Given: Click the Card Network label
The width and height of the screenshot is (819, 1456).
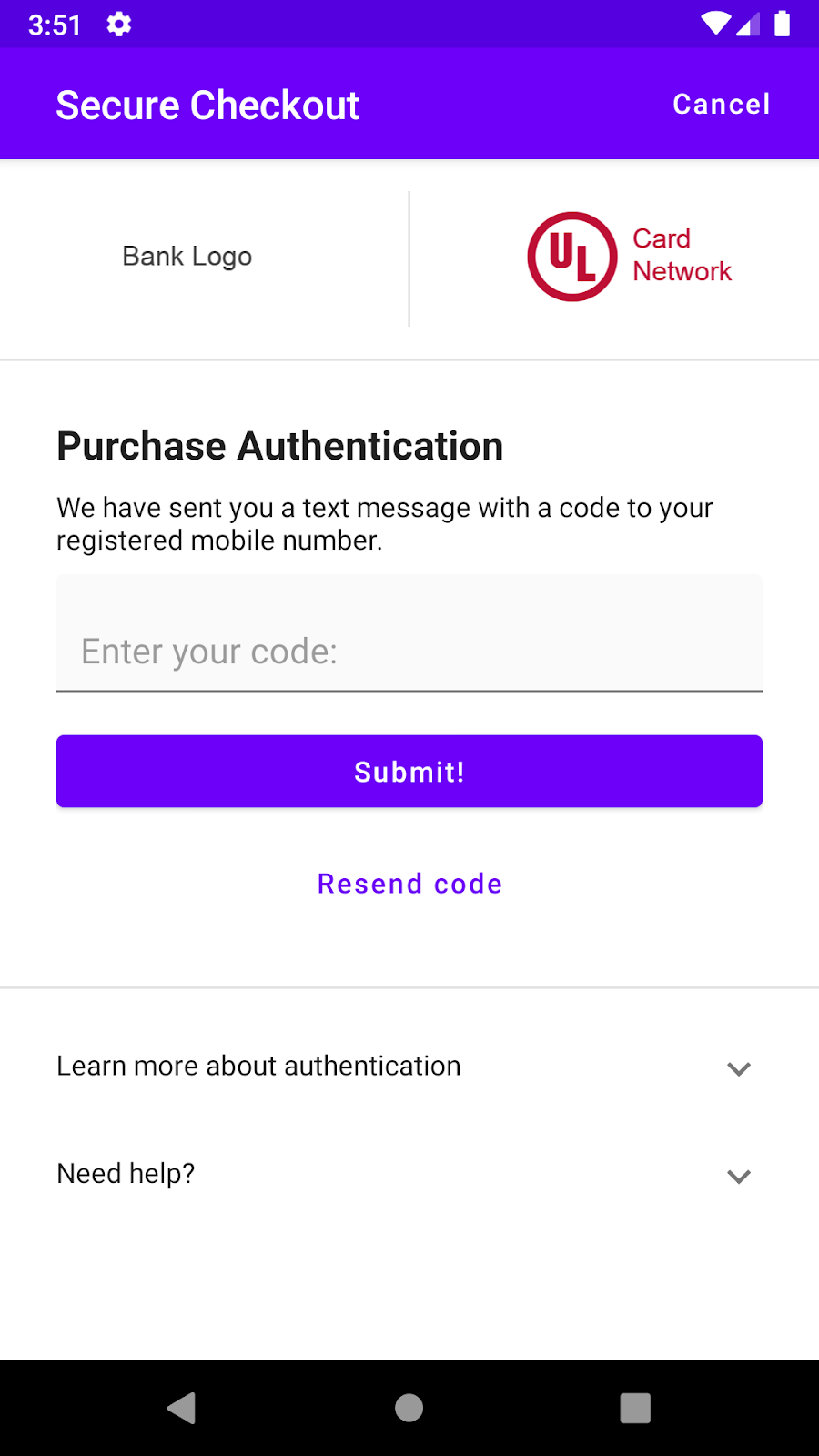Looking at the screenshot, I should 682,255.
